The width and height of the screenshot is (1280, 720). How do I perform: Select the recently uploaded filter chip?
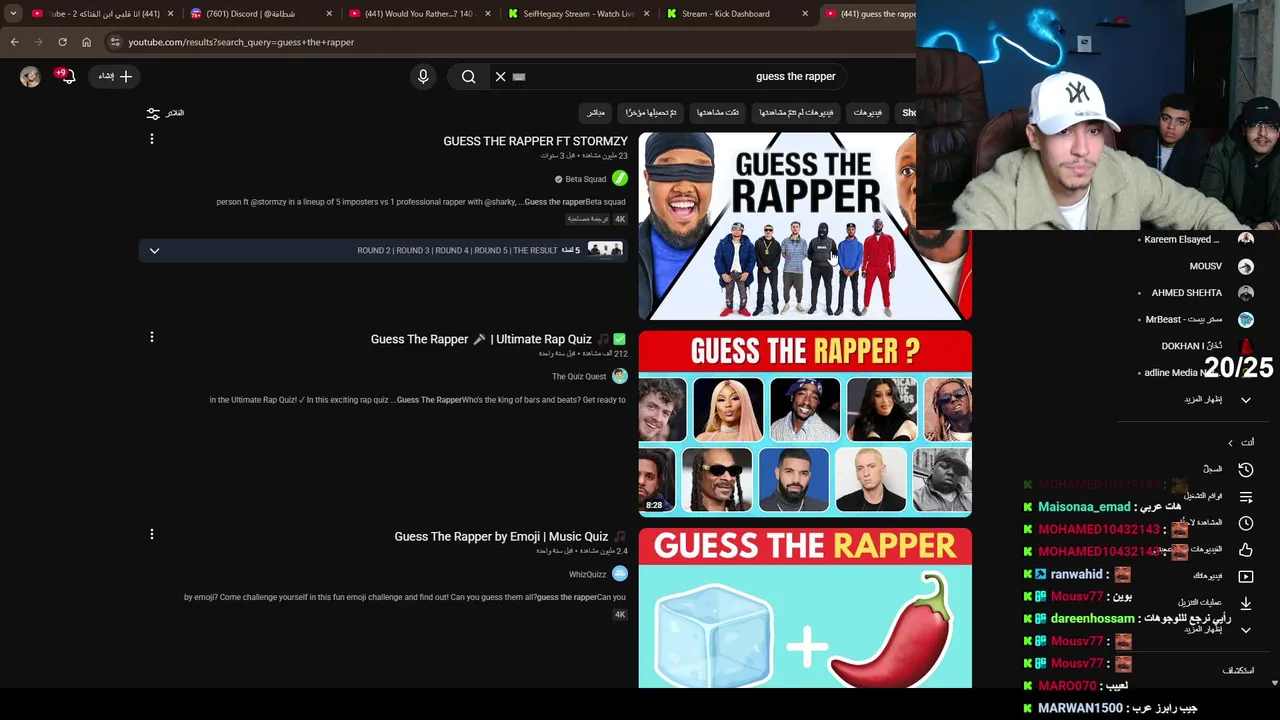[x=651, y=113]
